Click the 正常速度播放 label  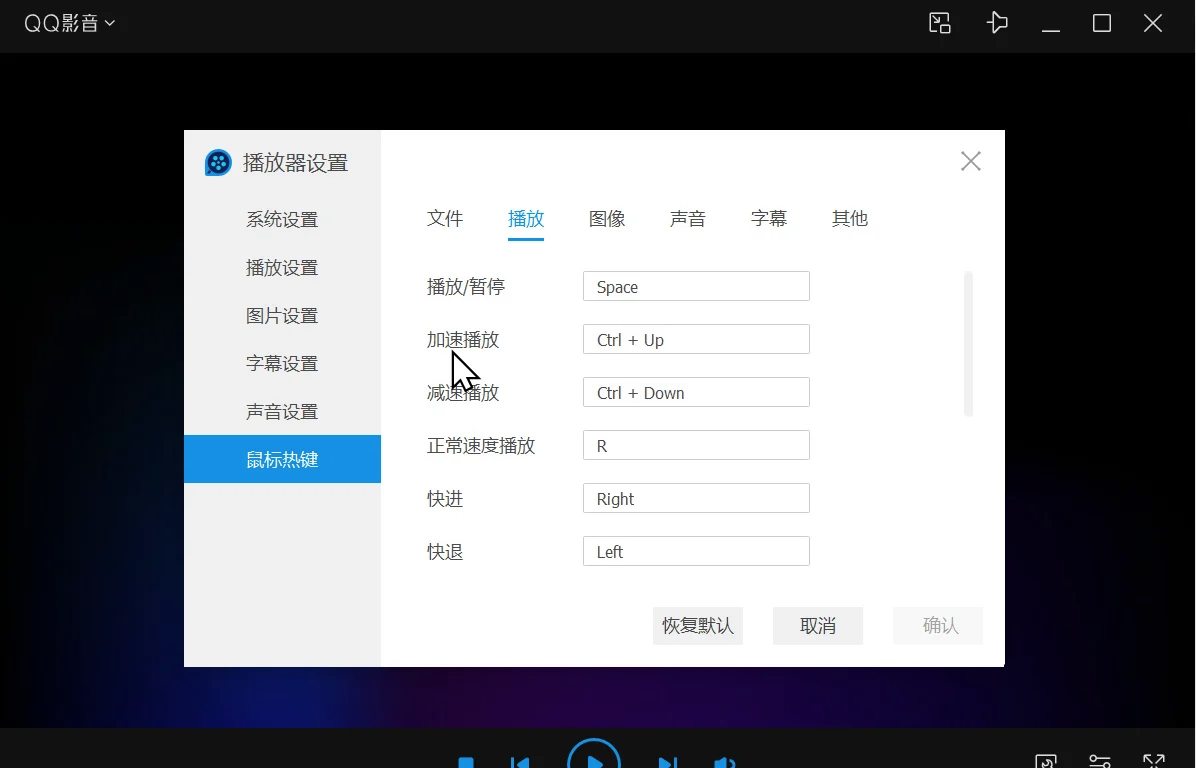pos(481,445)
